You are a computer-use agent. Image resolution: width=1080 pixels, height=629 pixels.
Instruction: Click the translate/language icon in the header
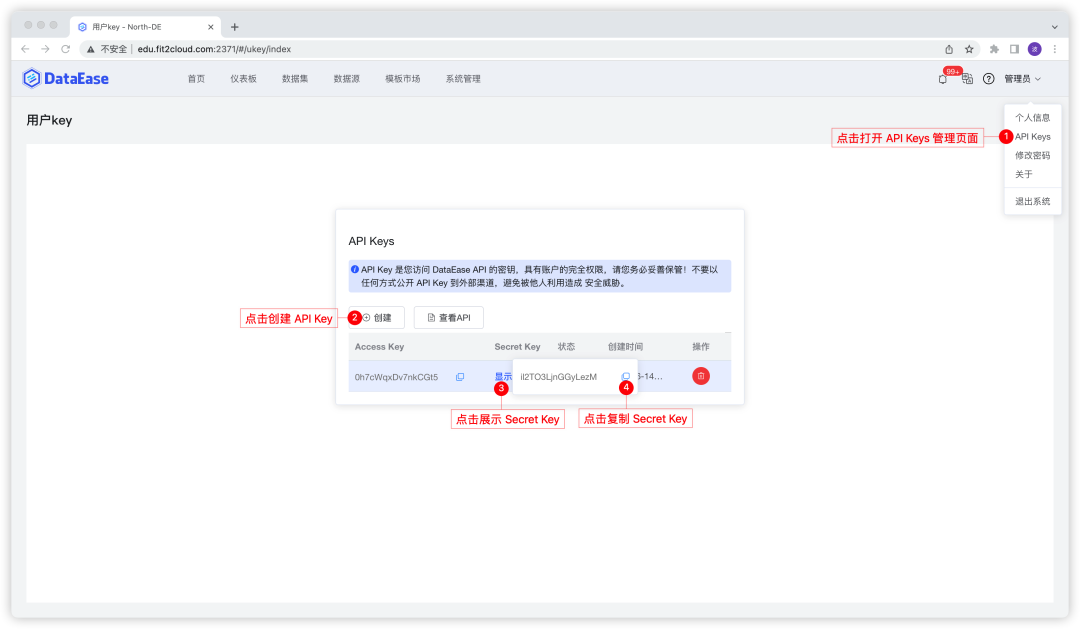pyautogui.click(x=966, y=78)
